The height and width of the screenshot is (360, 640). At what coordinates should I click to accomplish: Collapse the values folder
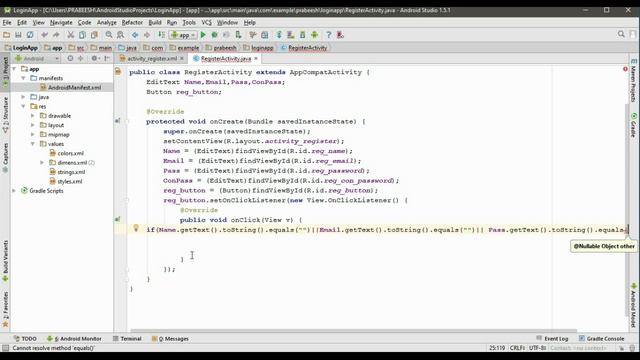[33, 144]
